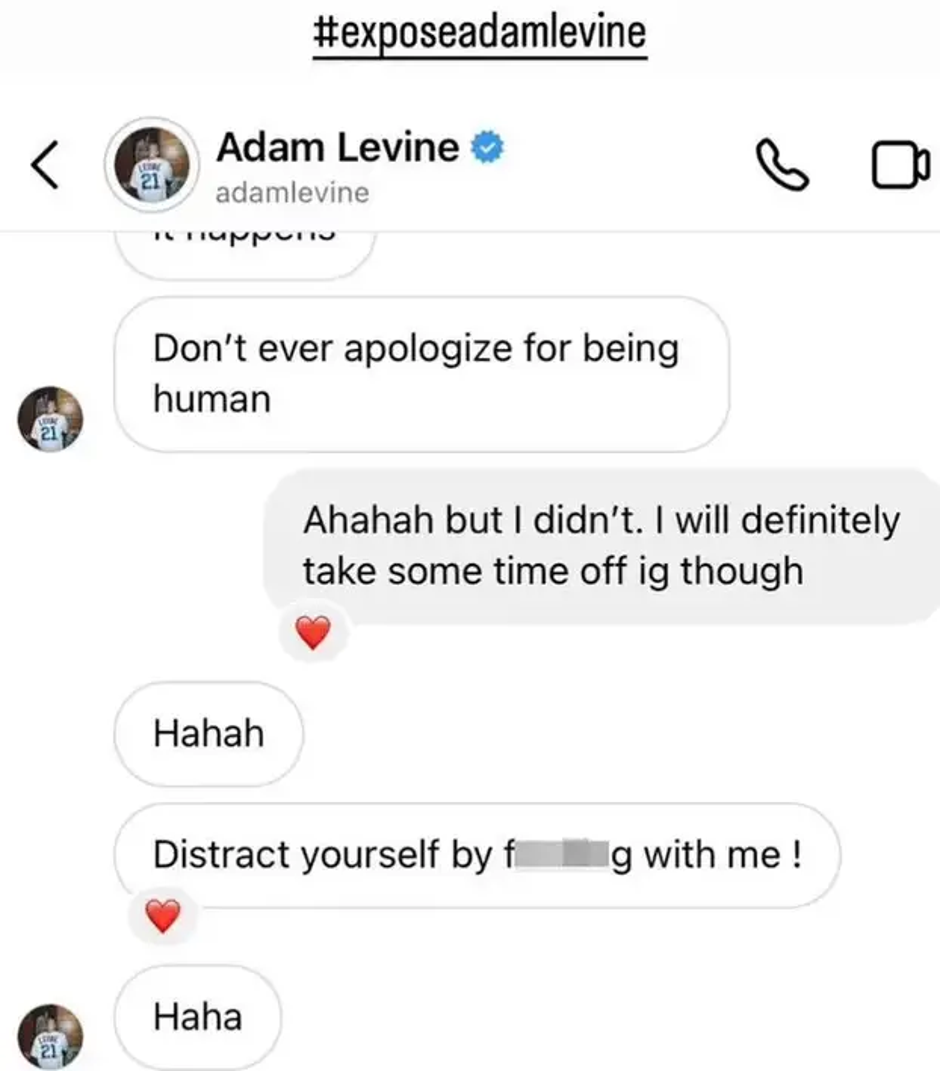Open avatar beside the 'Haha' message
The width and height of the screenshot is (940, 1071).
[x=50, y=1036]
